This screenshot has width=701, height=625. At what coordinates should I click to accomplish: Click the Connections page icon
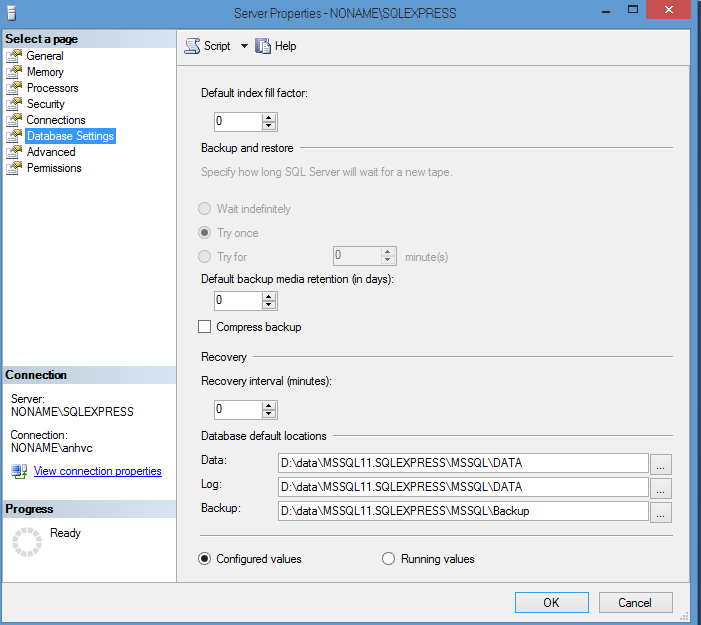coord(14,120)
